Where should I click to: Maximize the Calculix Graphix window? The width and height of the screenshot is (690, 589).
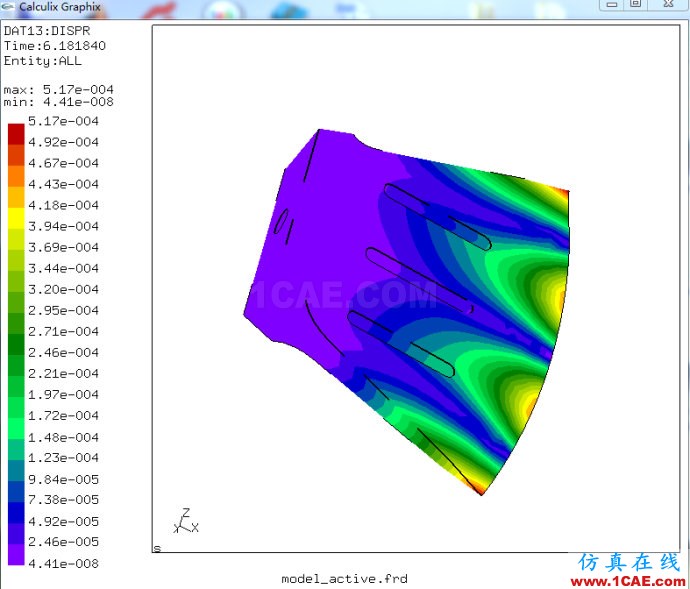(x=635, y=4)
